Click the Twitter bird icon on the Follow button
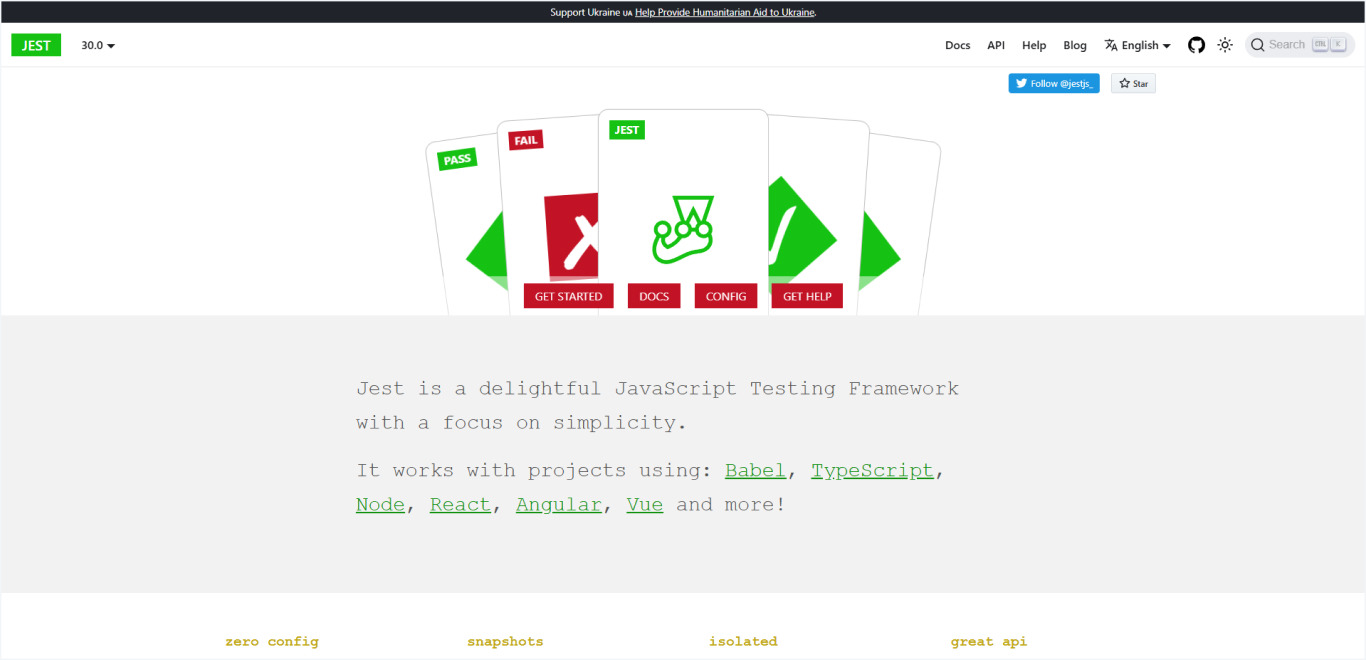The height and width of the screenshot is (660, 1366). point(1021,83)
